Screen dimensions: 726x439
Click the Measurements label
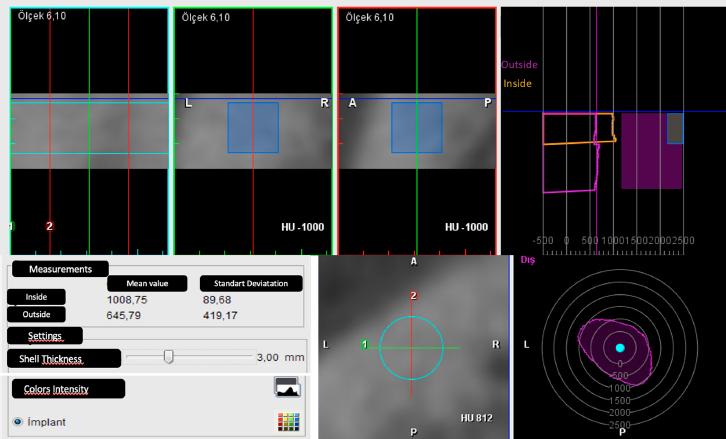(x=60, y=269)
